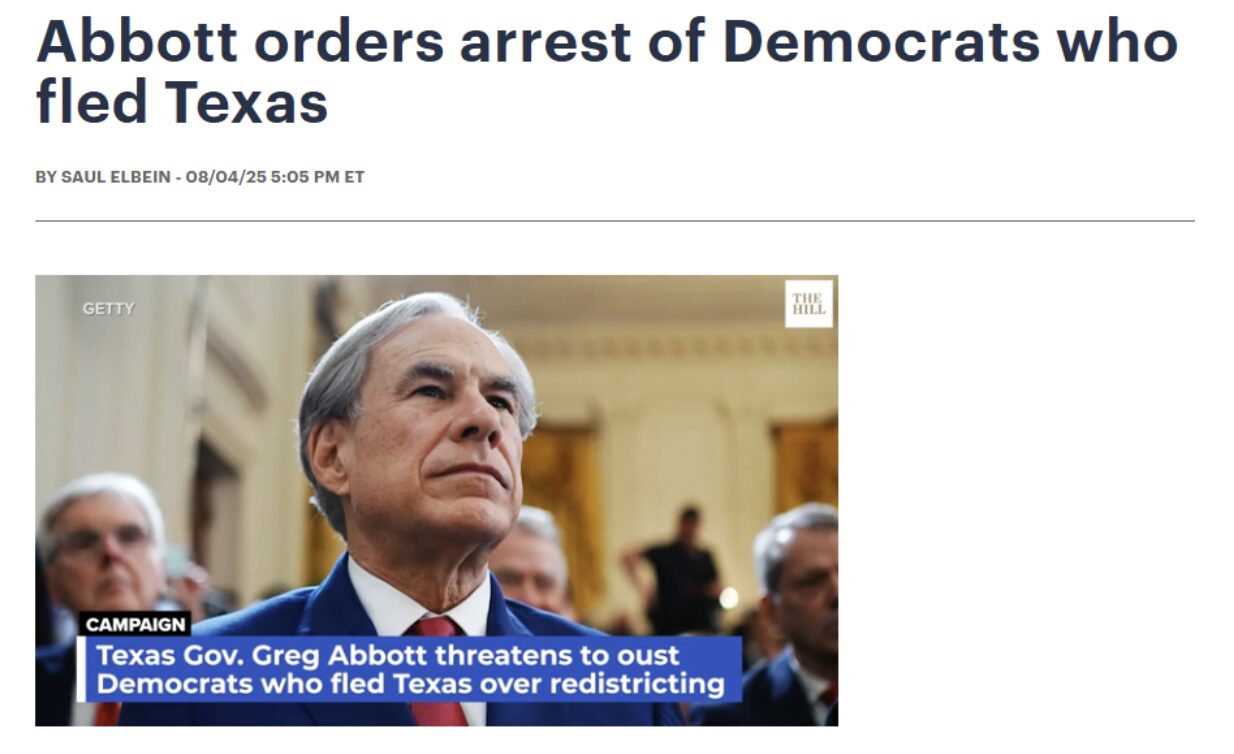Screen dimensions: 1234x754
Task: Click the horizontal divider below the byline
Action: pyautogui.click(x=615, y=220)
